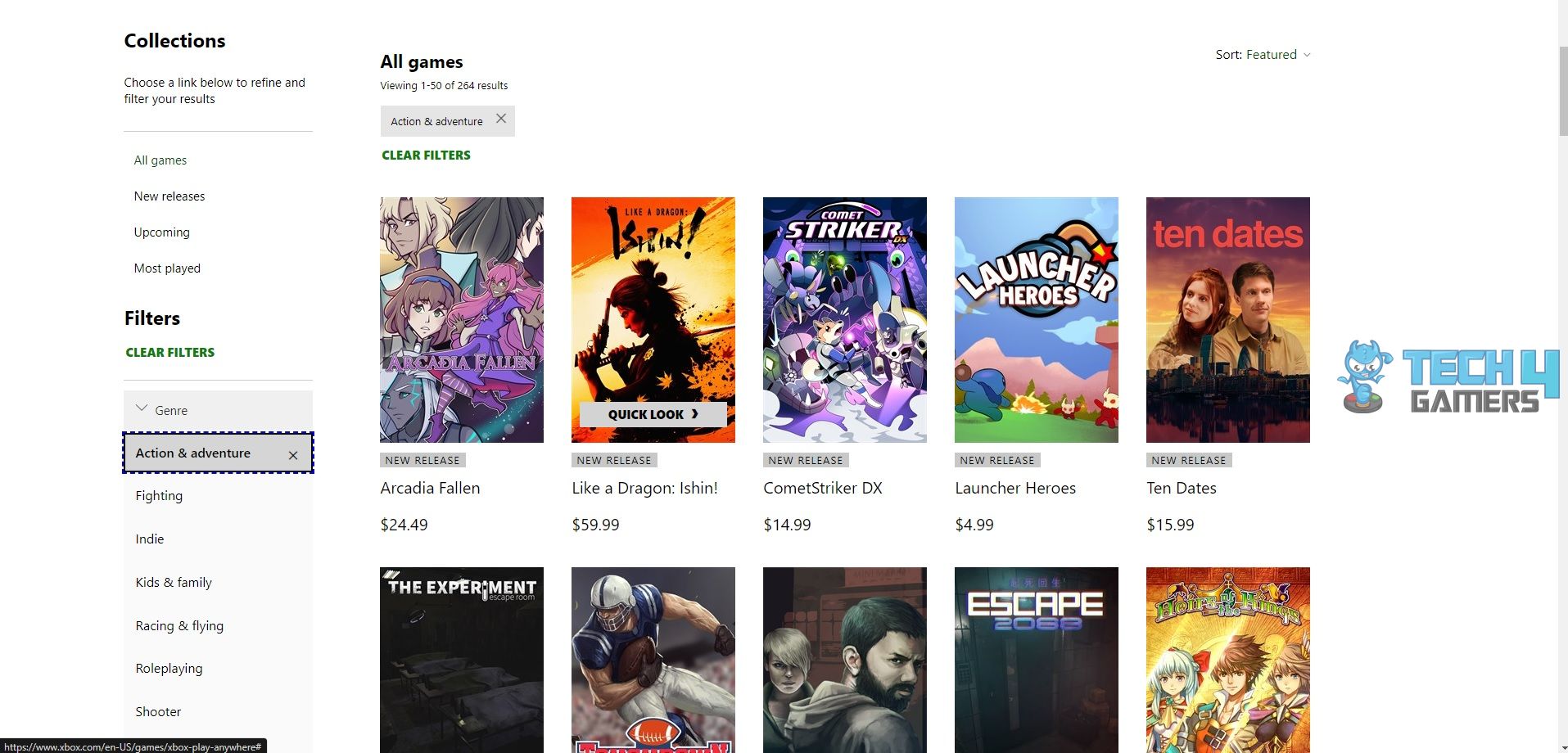
Task: Open the New releases collection
Action: 169,196
